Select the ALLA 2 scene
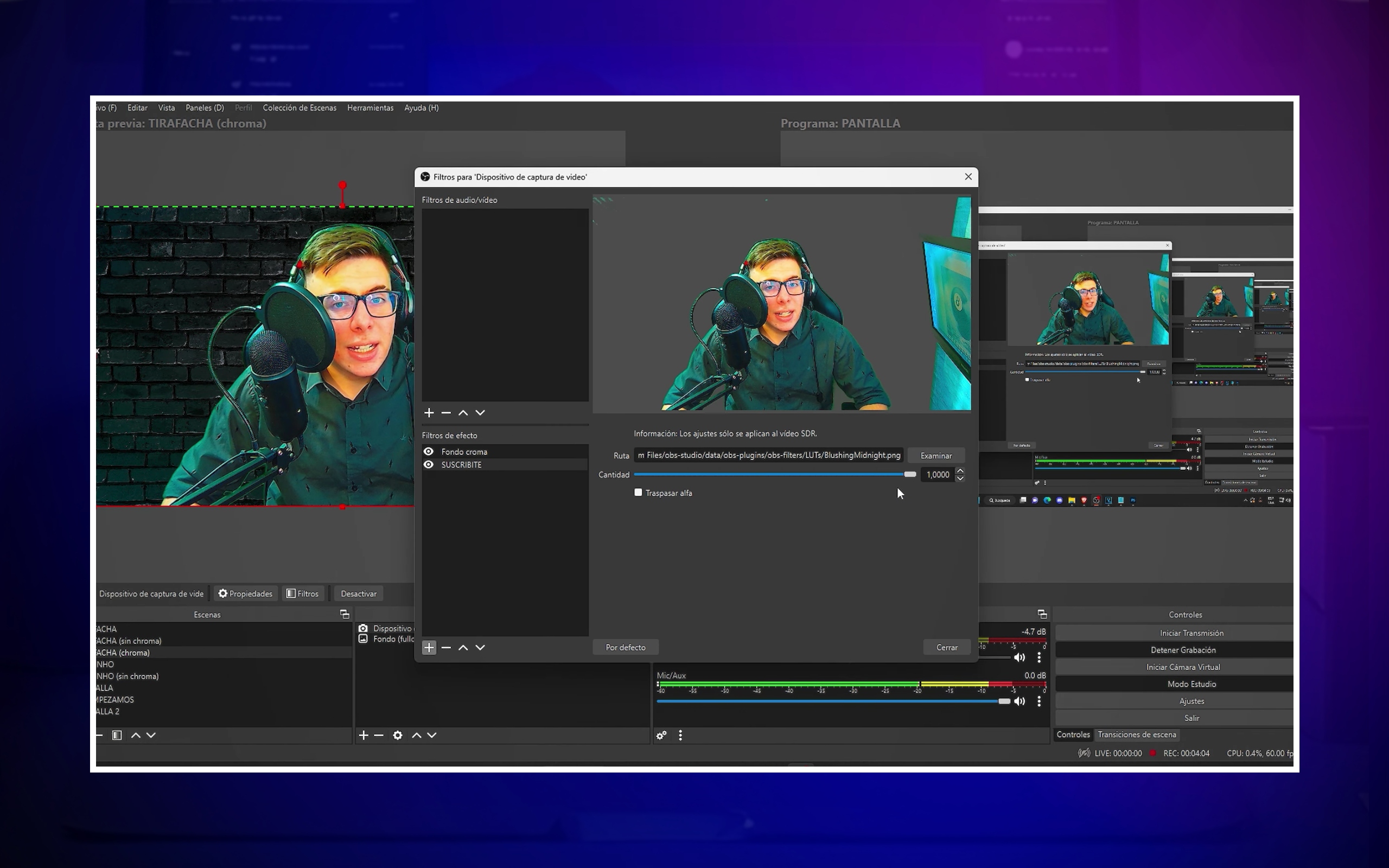Viewport: 1389px width, 868px height. [x=224, y=711]
